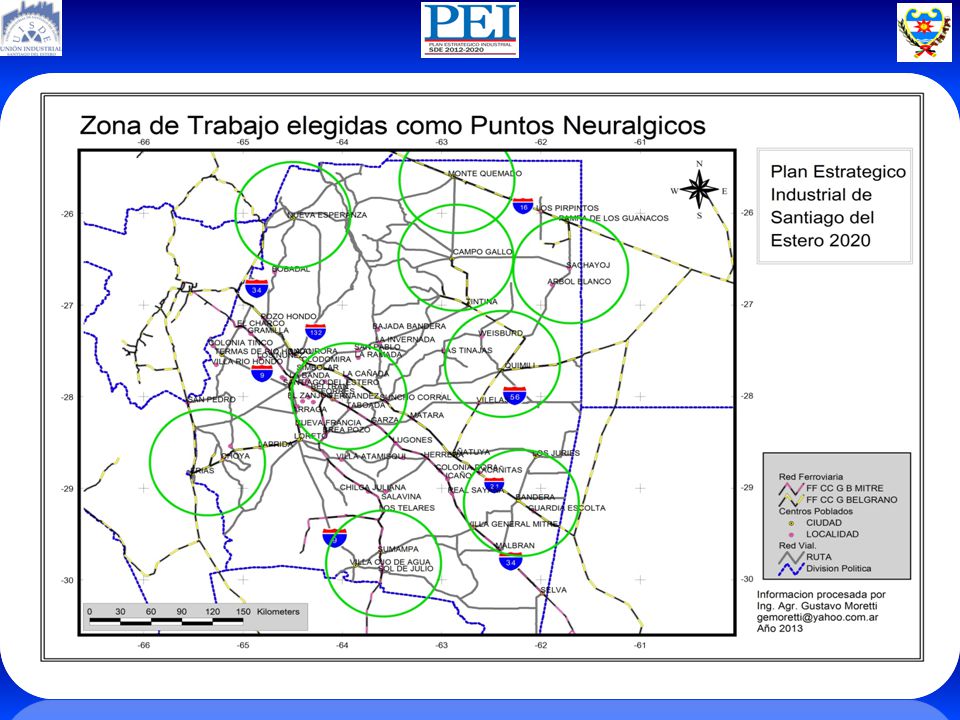The width and height of the screenshot is (960, 720).
Task: Click the gemoretti@yahoo.com.ar email address
Action: click(x=817, y=617)
